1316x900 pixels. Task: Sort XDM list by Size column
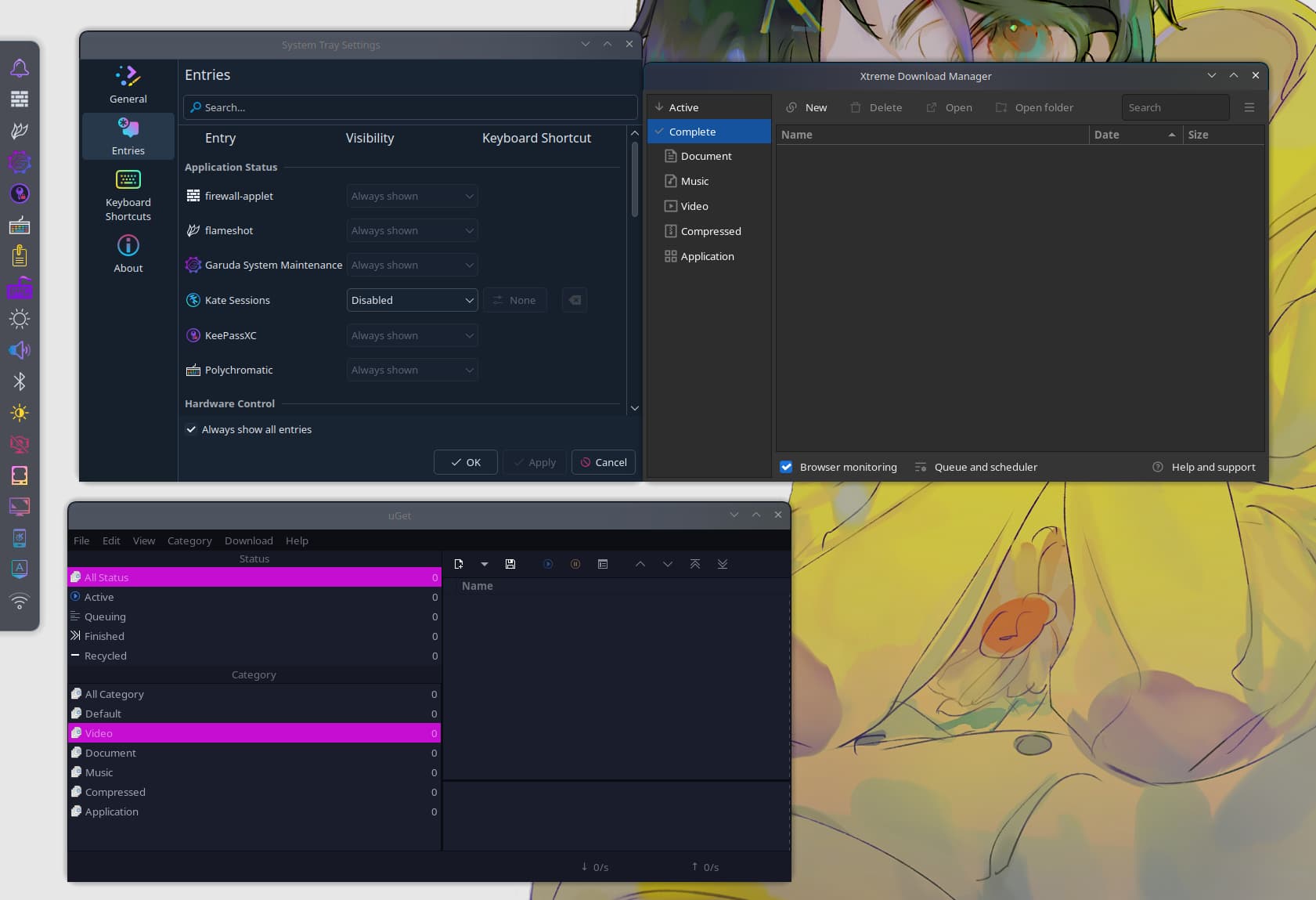[1223, 135]
